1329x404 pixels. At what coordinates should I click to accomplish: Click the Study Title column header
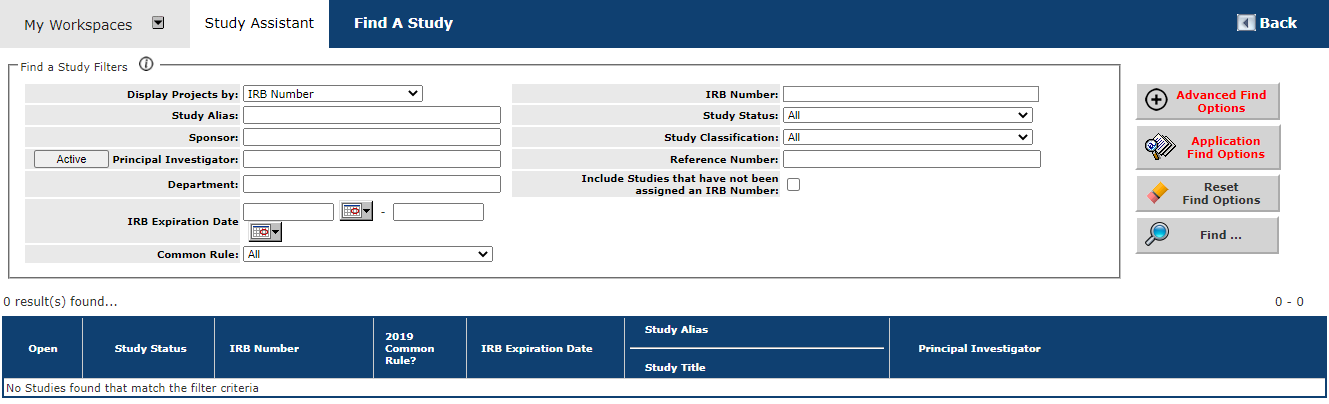click(675, 368)
